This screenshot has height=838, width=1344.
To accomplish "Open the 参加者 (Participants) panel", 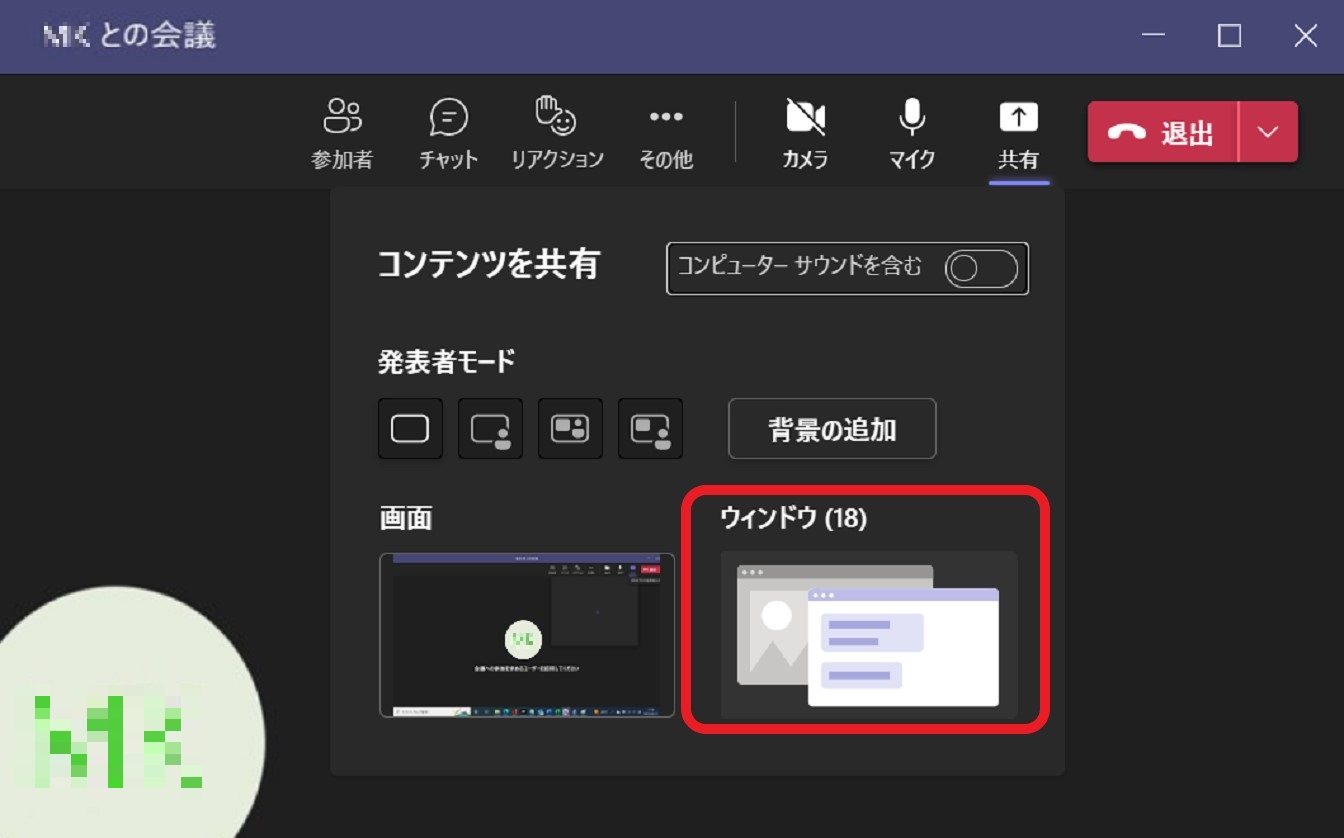I will pos(343,132).
